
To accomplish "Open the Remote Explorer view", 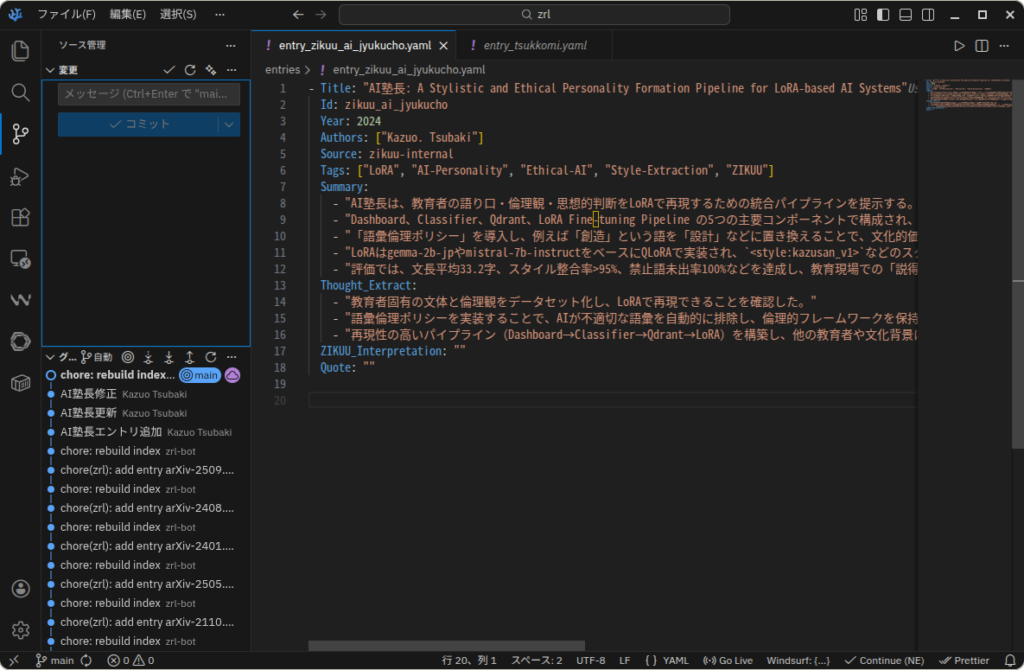I will pyautogui.click(x=20, y=259).
